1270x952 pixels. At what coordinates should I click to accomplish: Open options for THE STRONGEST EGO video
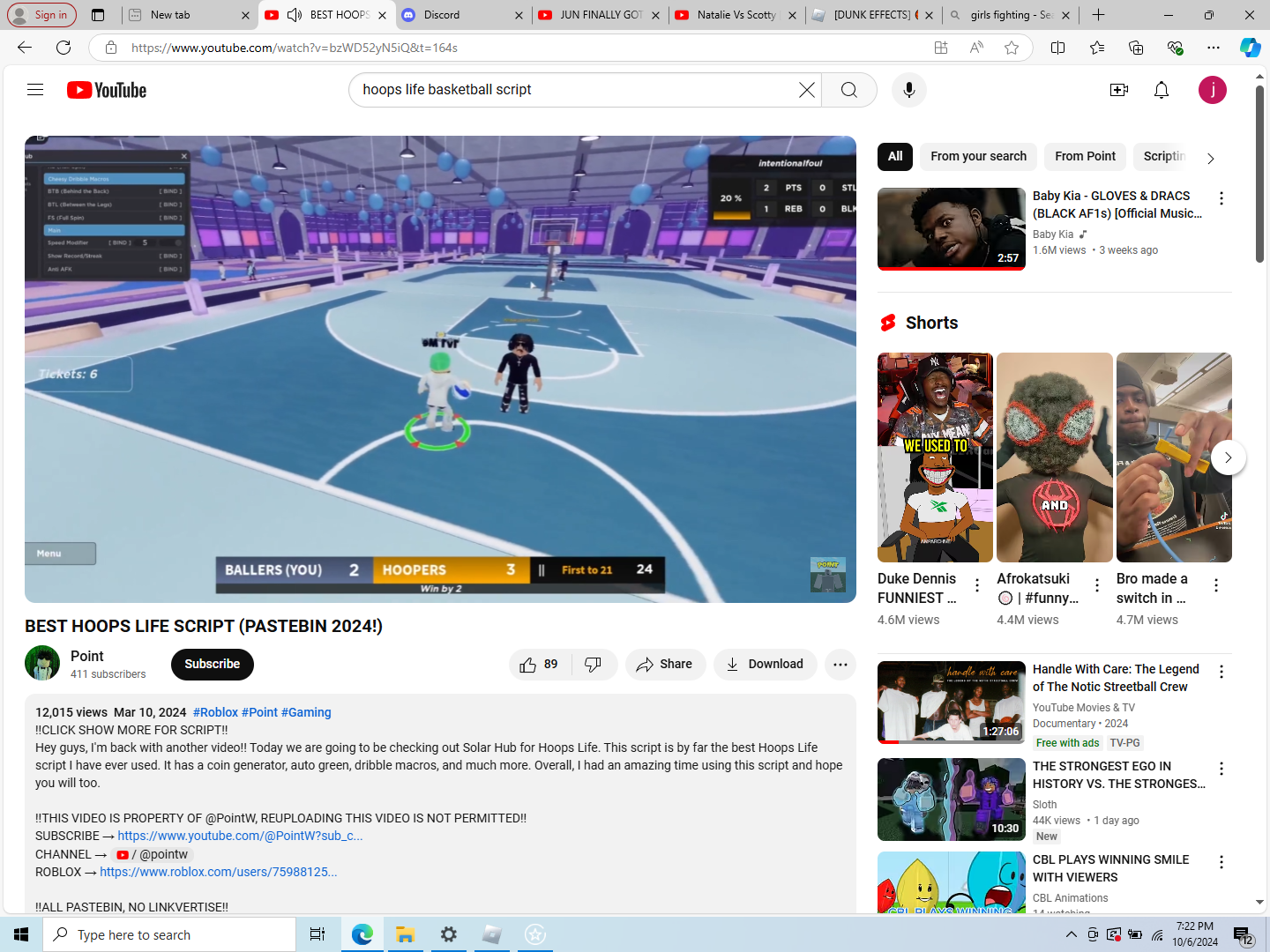(1221, 769)
